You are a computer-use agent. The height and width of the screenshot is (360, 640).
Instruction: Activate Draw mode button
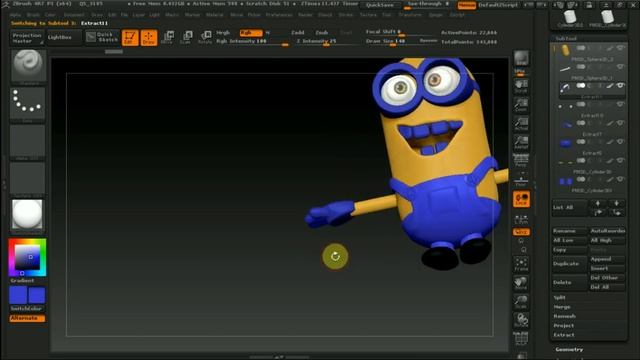click(x=149, y=38)
